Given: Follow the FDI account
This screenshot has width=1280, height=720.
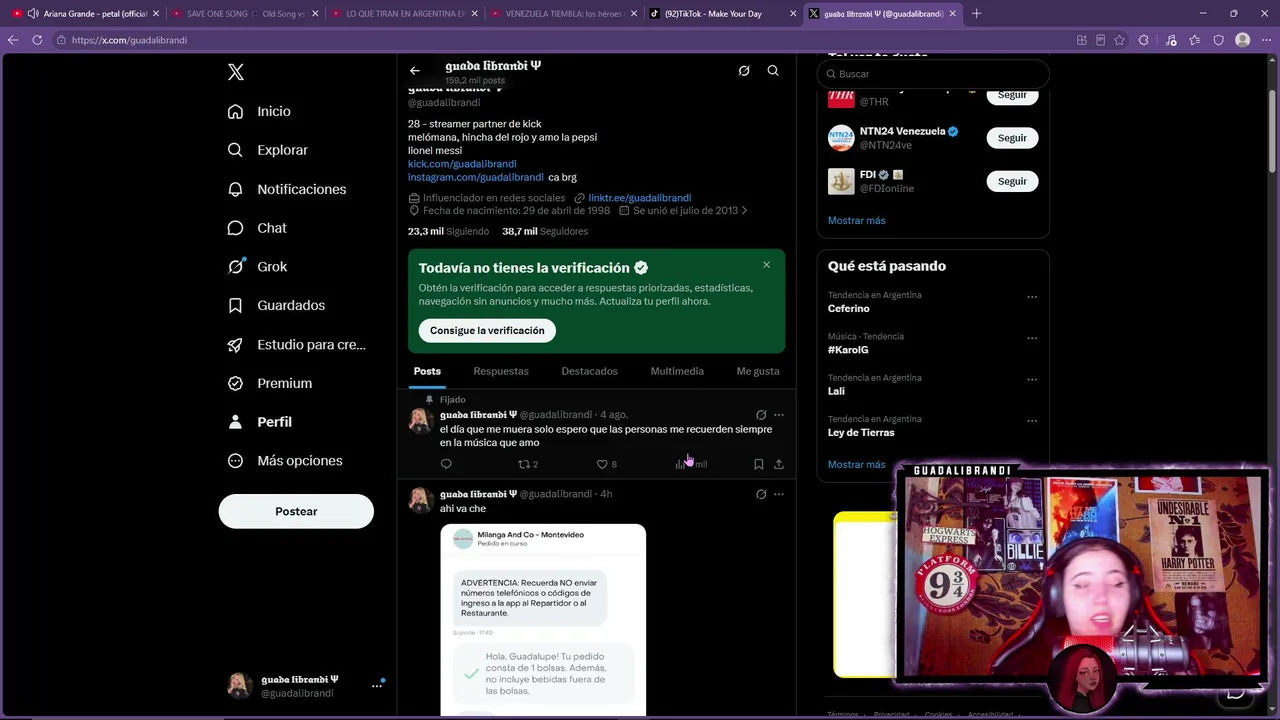Looking at the screenshot, I should tap(1012, 181).
